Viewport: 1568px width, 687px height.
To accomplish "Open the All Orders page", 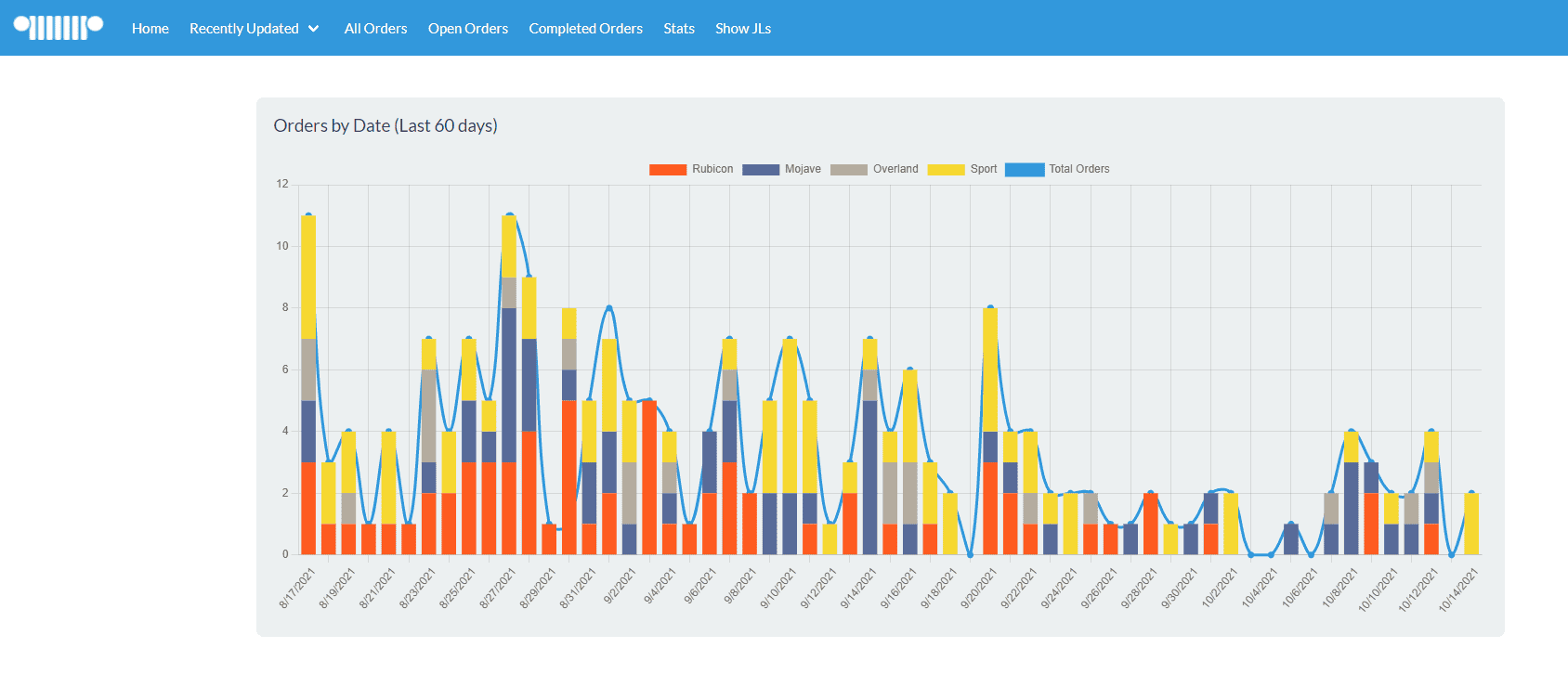I will 376,29.
